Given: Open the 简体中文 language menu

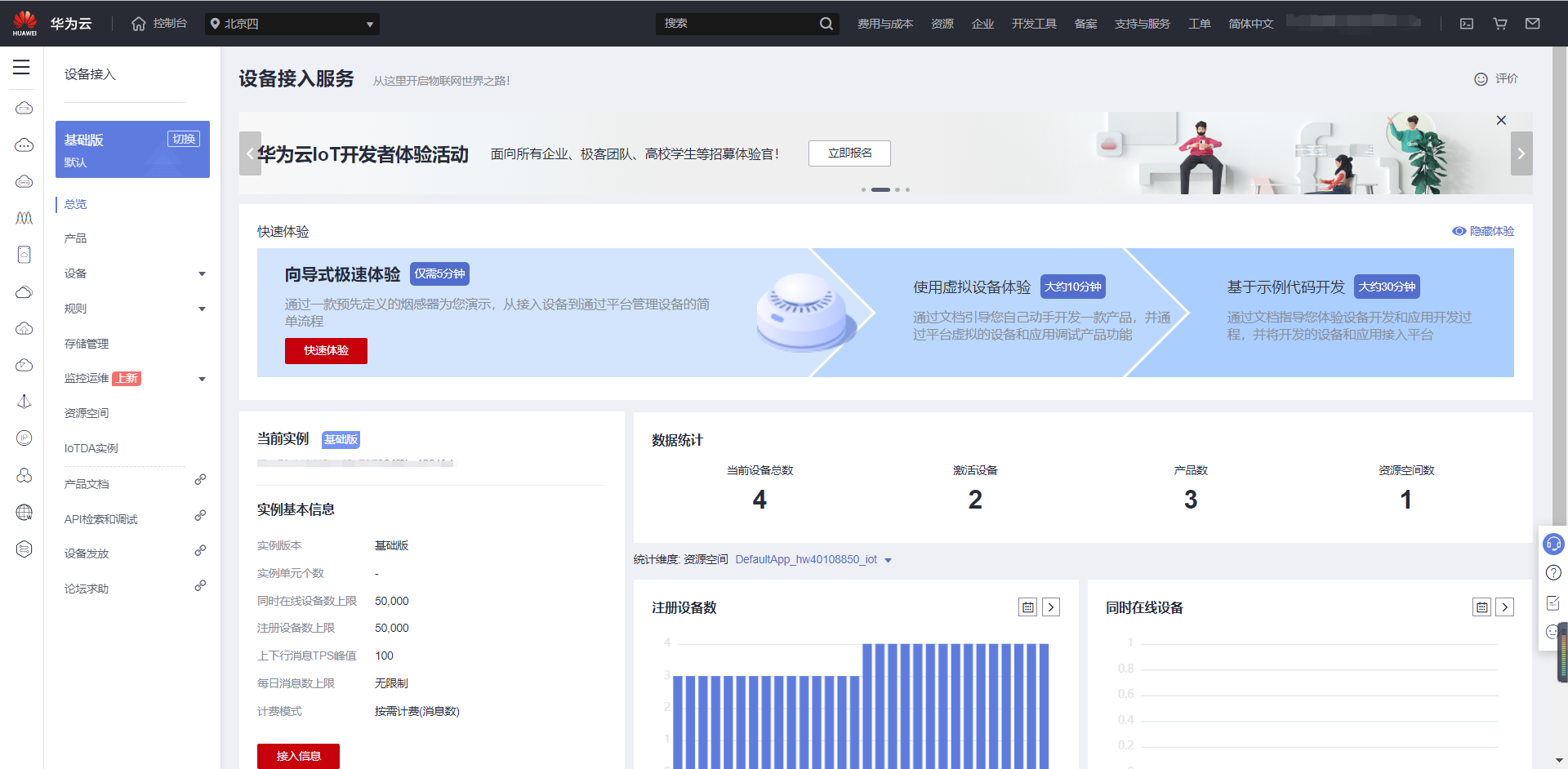Looking at the screenshot, I should (x=1251, y=24).
